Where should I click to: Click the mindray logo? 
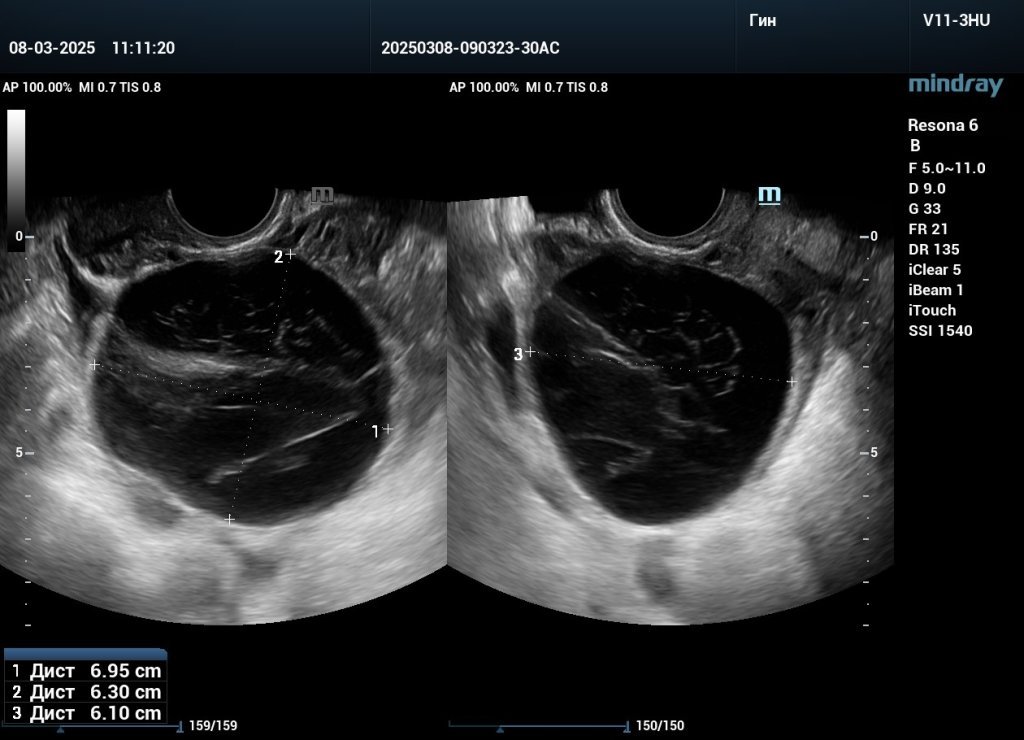click(955, 86)
